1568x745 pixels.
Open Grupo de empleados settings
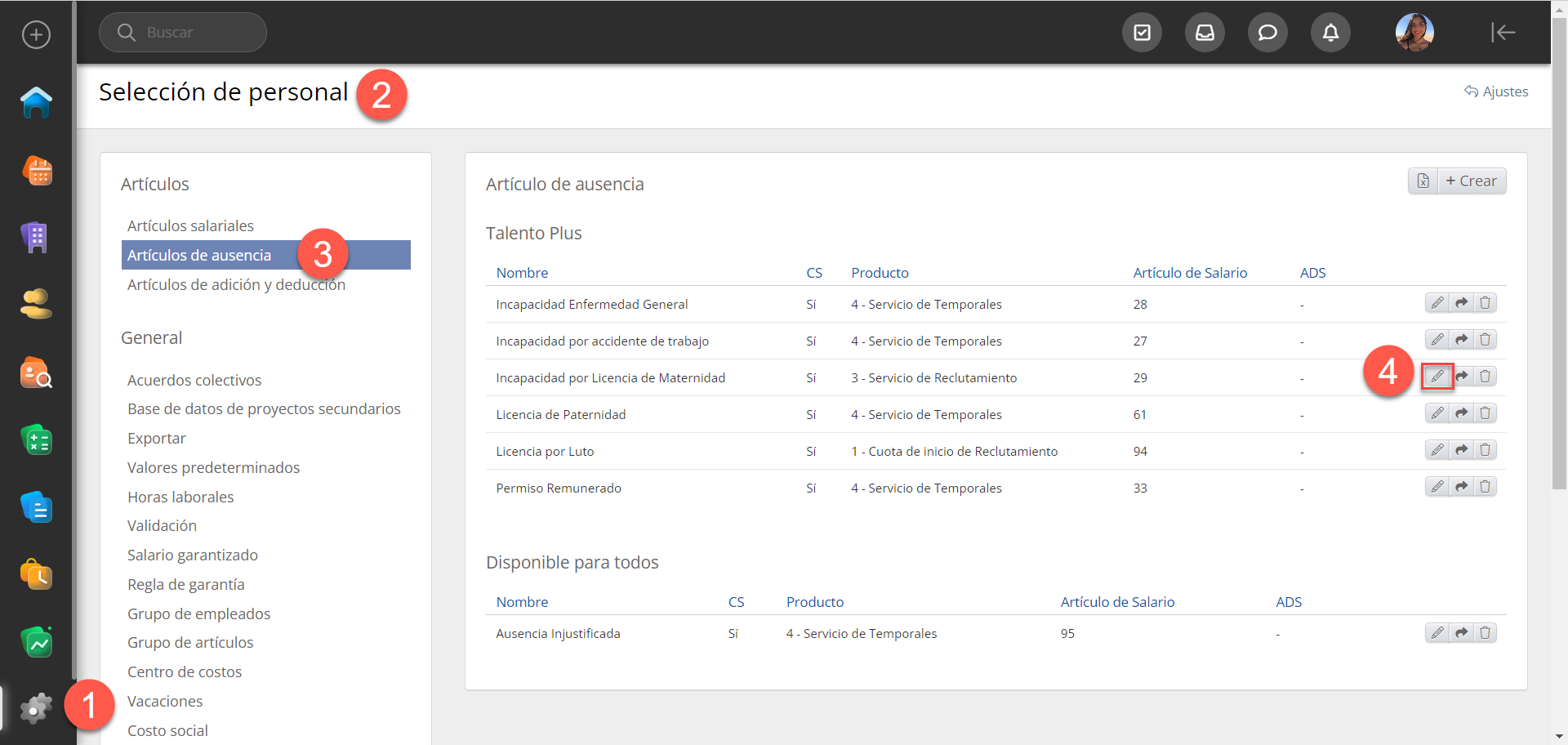point(198,614)
